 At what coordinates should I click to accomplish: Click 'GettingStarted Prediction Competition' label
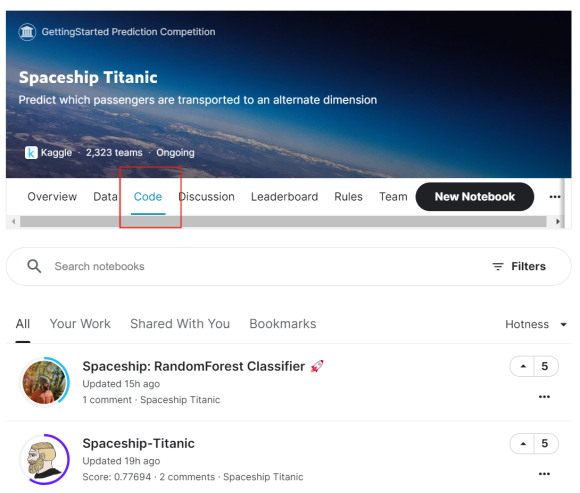coord(128,32)
